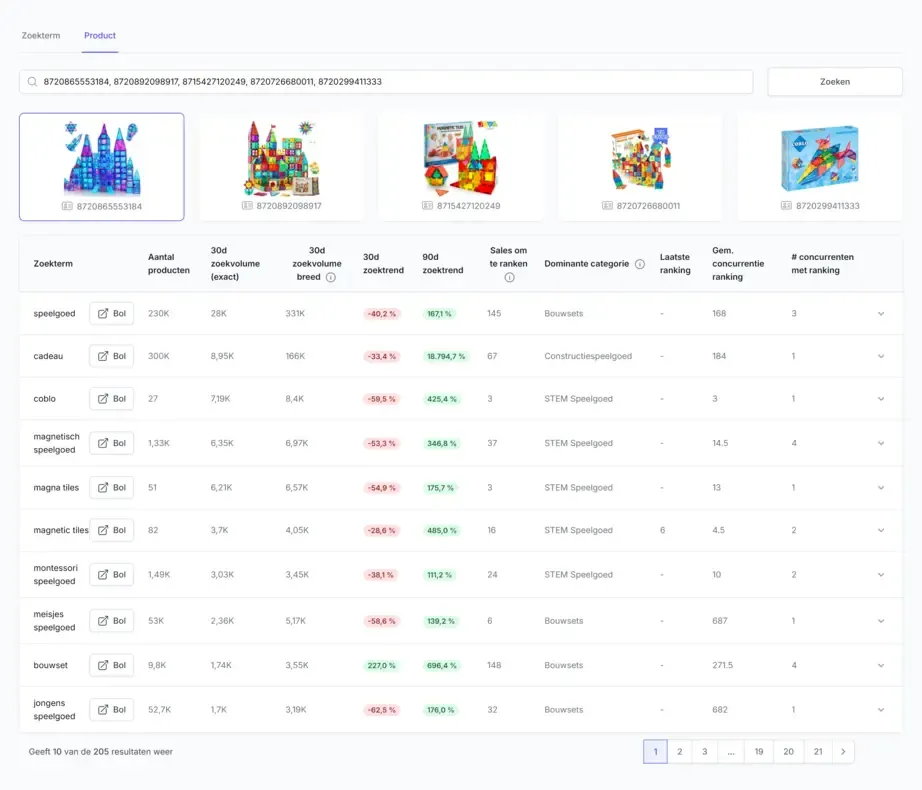This screenshot has width=922, height=790.
Task: Expand jongens speelgoed row details
Action: click(x=881, y=709)
